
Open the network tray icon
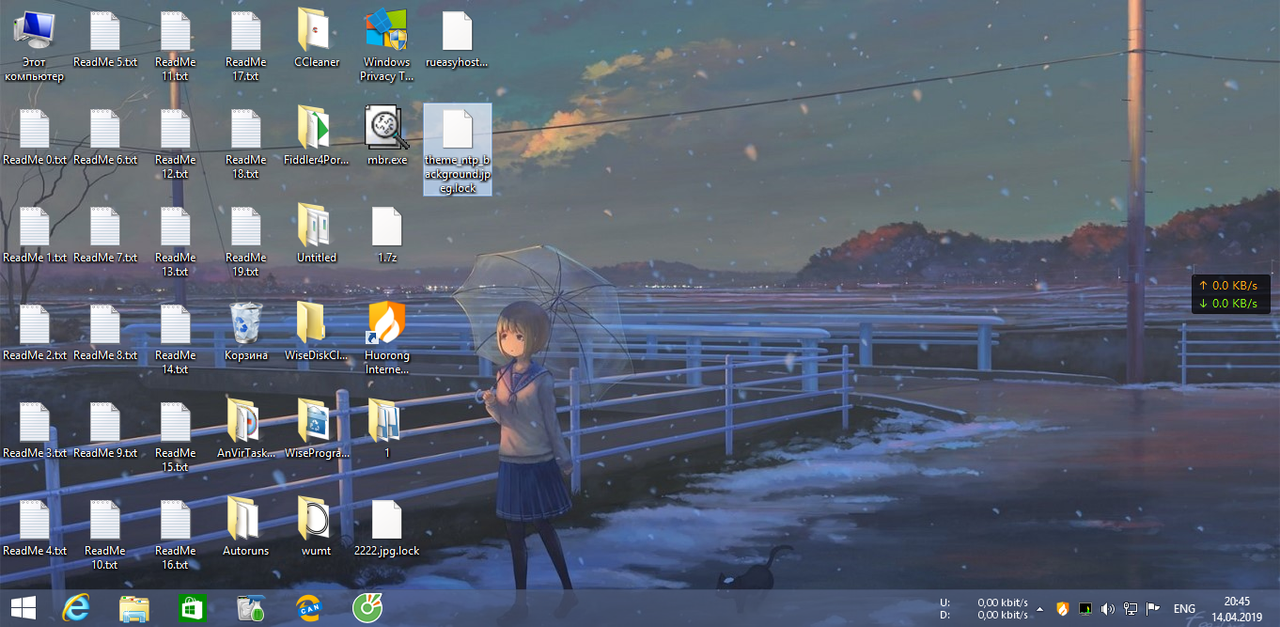coord(1130,608)
